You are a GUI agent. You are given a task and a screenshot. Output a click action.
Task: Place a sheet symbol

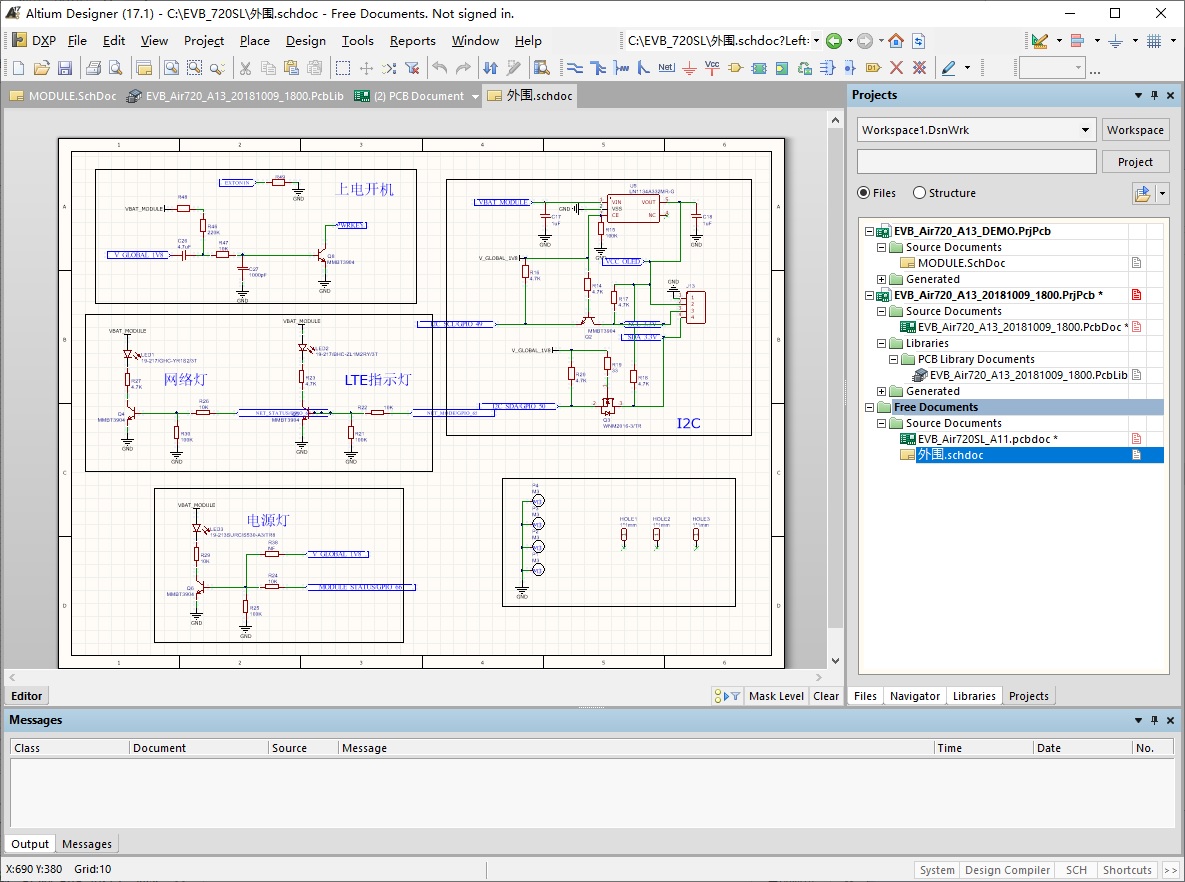tap(759, 68)
